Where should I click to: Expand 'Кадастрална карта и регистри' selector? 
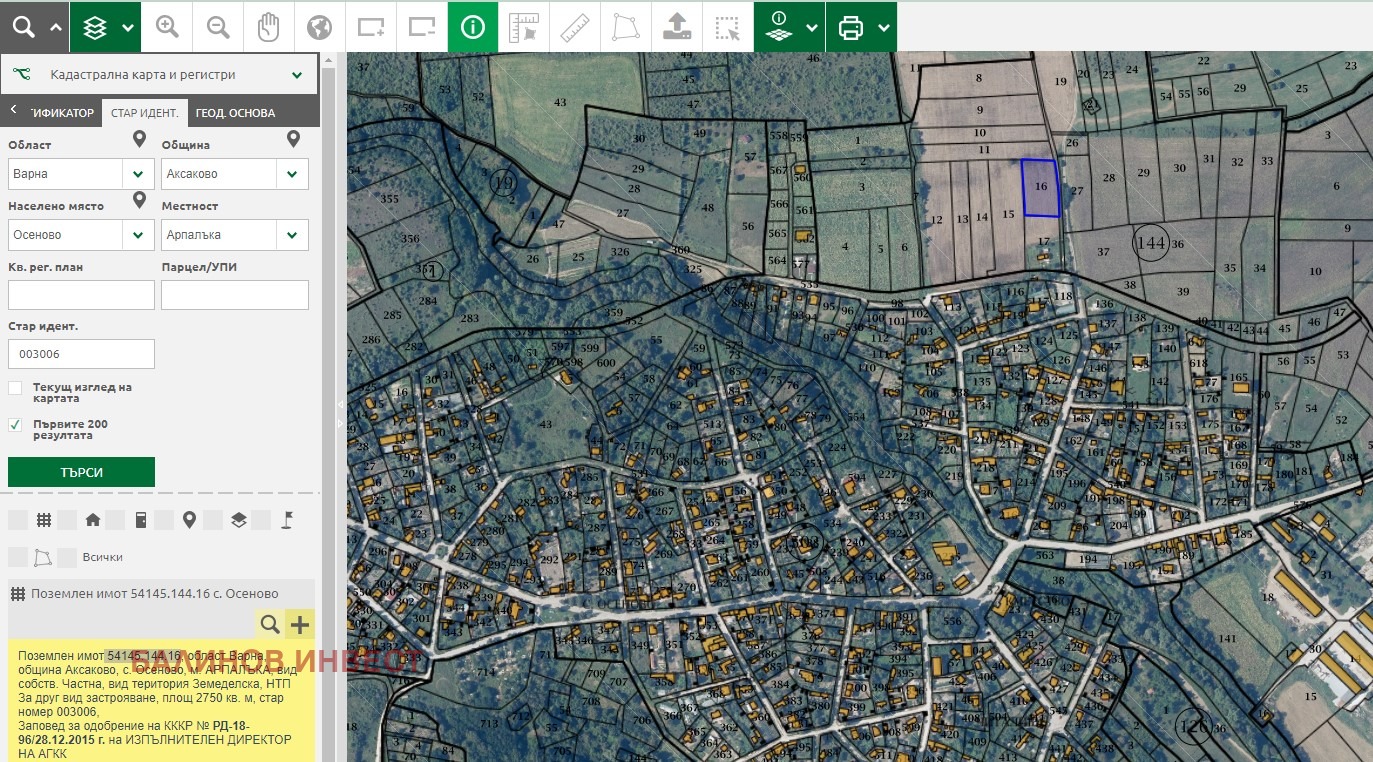[x=297, y=75]
